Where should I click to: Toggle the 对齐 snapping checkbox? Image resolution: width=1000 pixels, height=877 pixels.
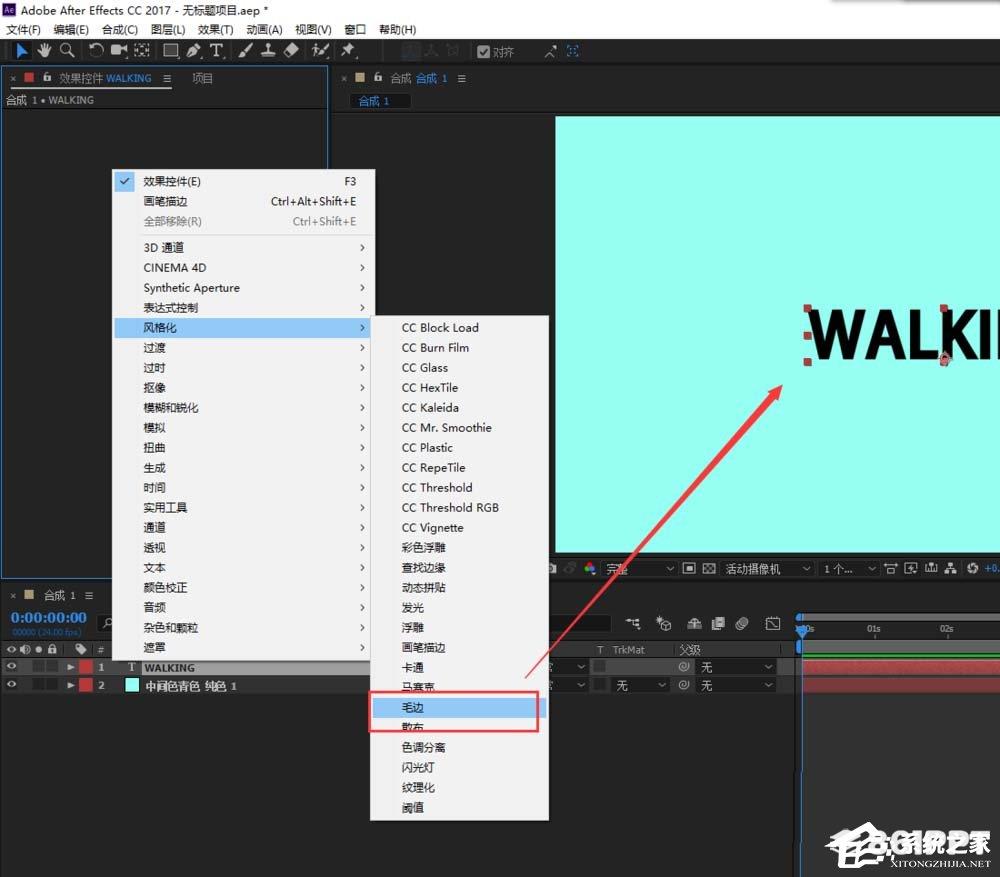(x=483, y=52)
